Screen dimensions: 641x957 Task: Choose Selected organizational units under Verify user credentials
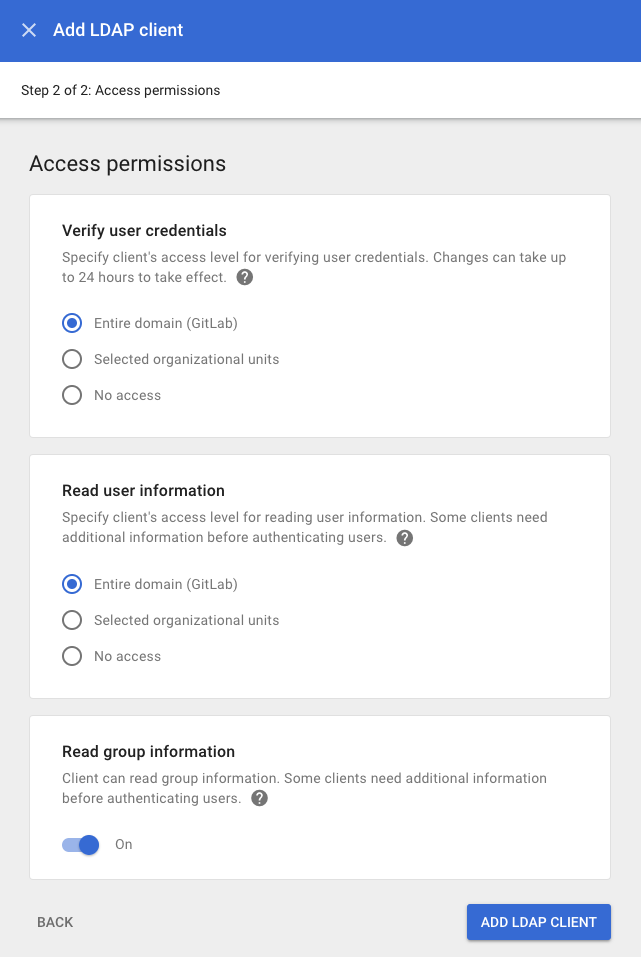71,359
